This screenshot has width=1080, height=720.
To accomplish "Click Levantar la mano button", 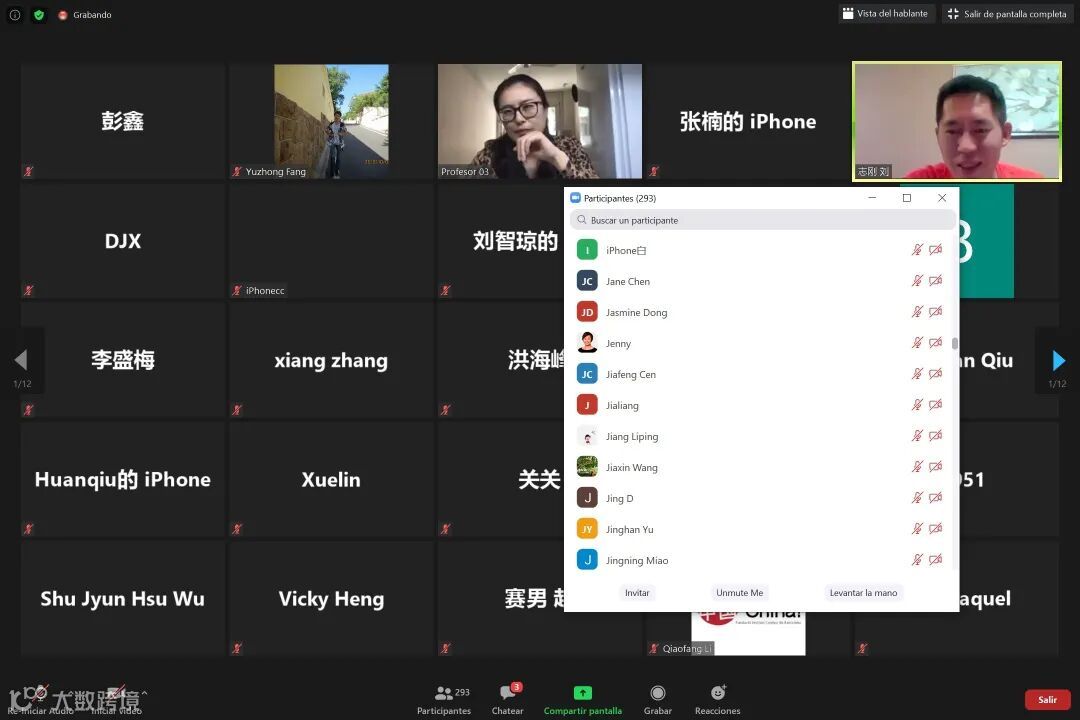I will pos(863,593).
